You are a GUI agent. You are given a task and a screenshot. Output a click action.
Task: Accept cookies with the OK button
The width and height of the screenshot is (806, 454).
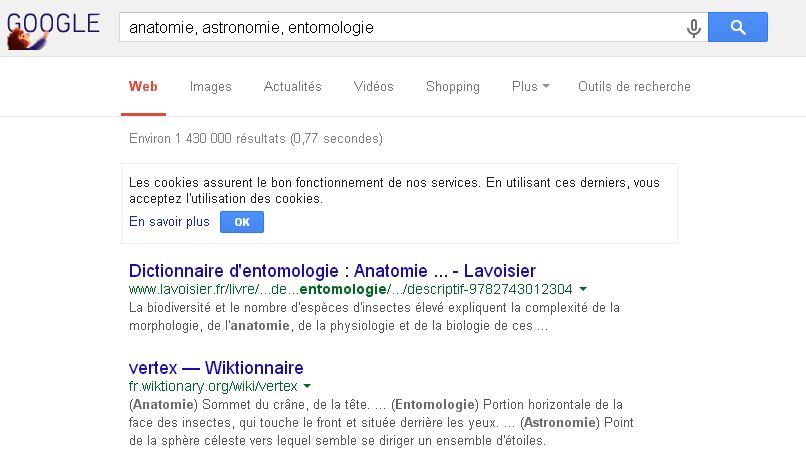point(242,222)
